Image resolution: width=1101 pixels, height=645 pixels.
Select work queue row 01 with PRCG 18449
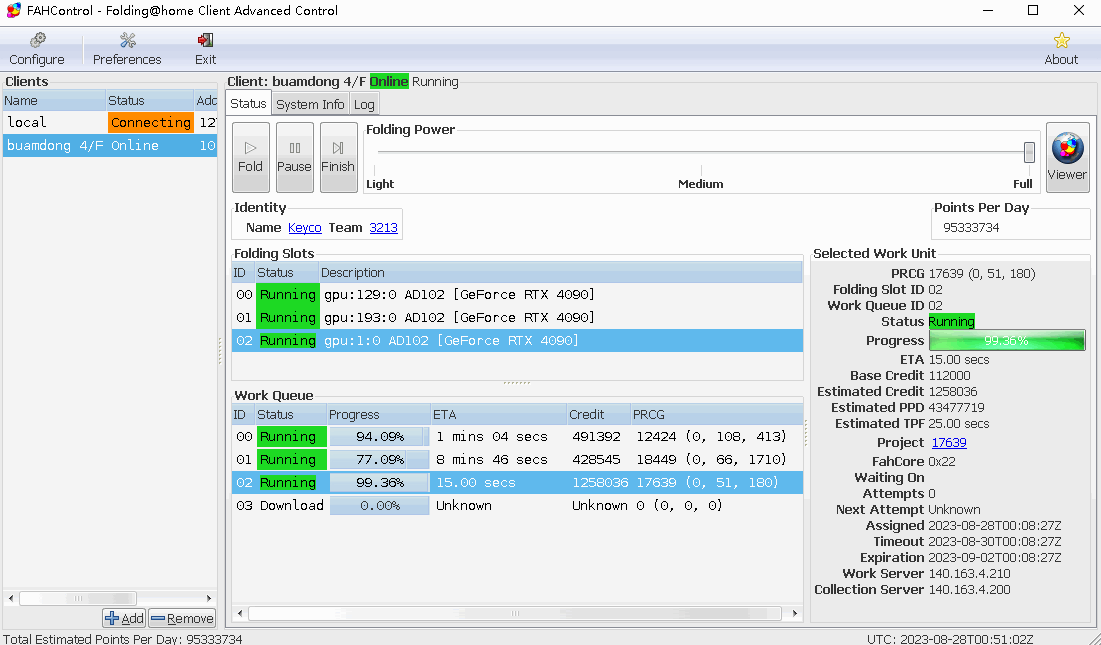click(x=517, y=460)
